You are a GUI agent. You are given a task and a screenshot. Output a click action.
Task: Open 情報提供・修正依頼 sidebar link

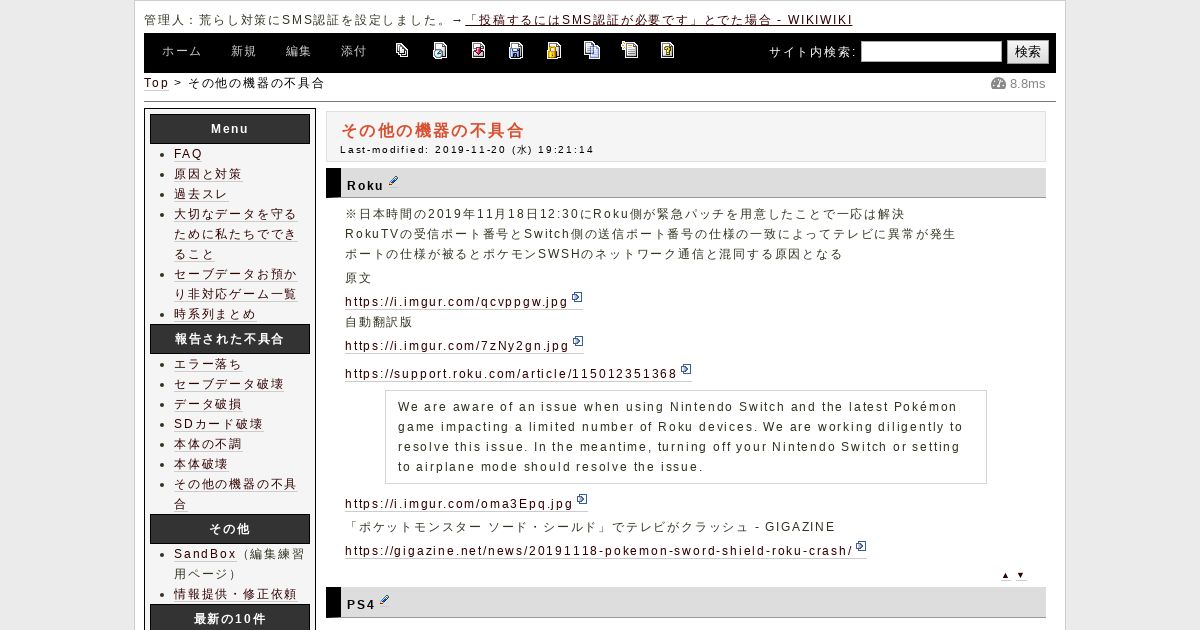point(235,594)
